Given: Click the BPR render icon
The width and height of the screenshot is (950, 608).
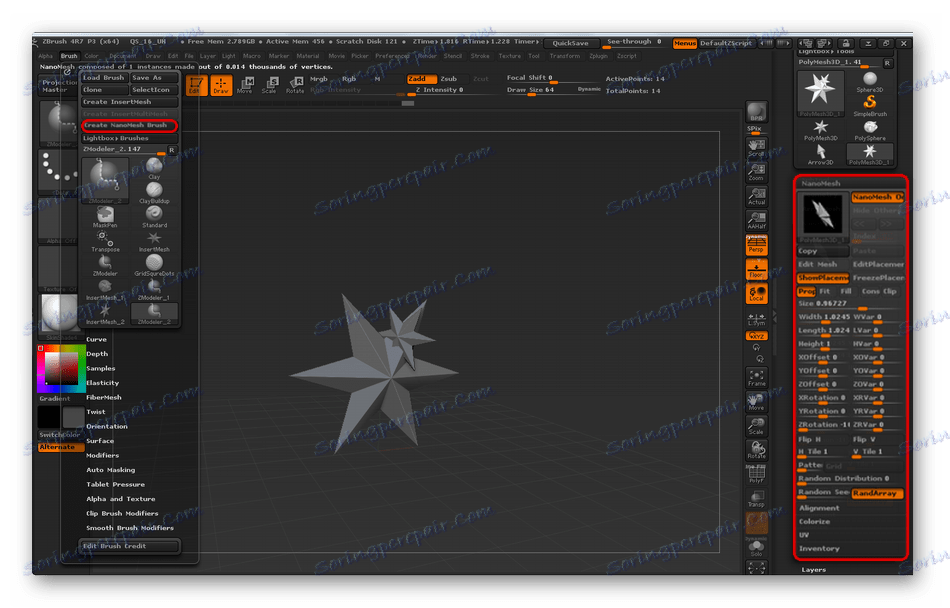Looking at the screenshot, I should click(x=756, y=113).
